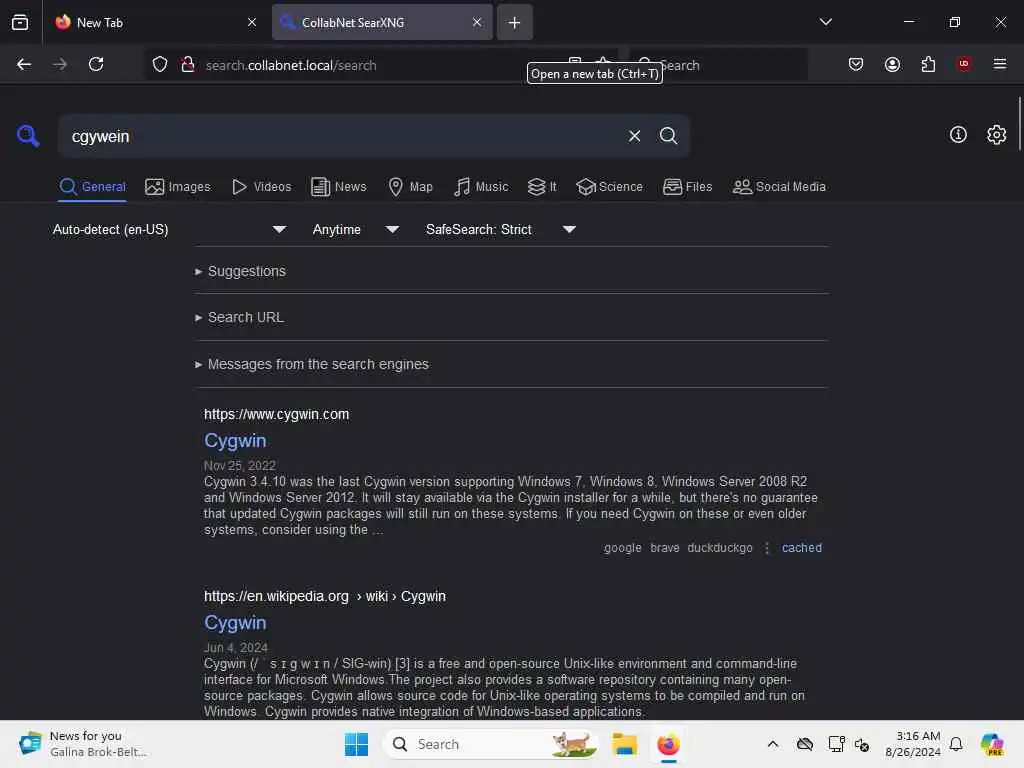The image size is (1024, 768).
Task: Select the Science search category
Action: click(x=609, y=187)
